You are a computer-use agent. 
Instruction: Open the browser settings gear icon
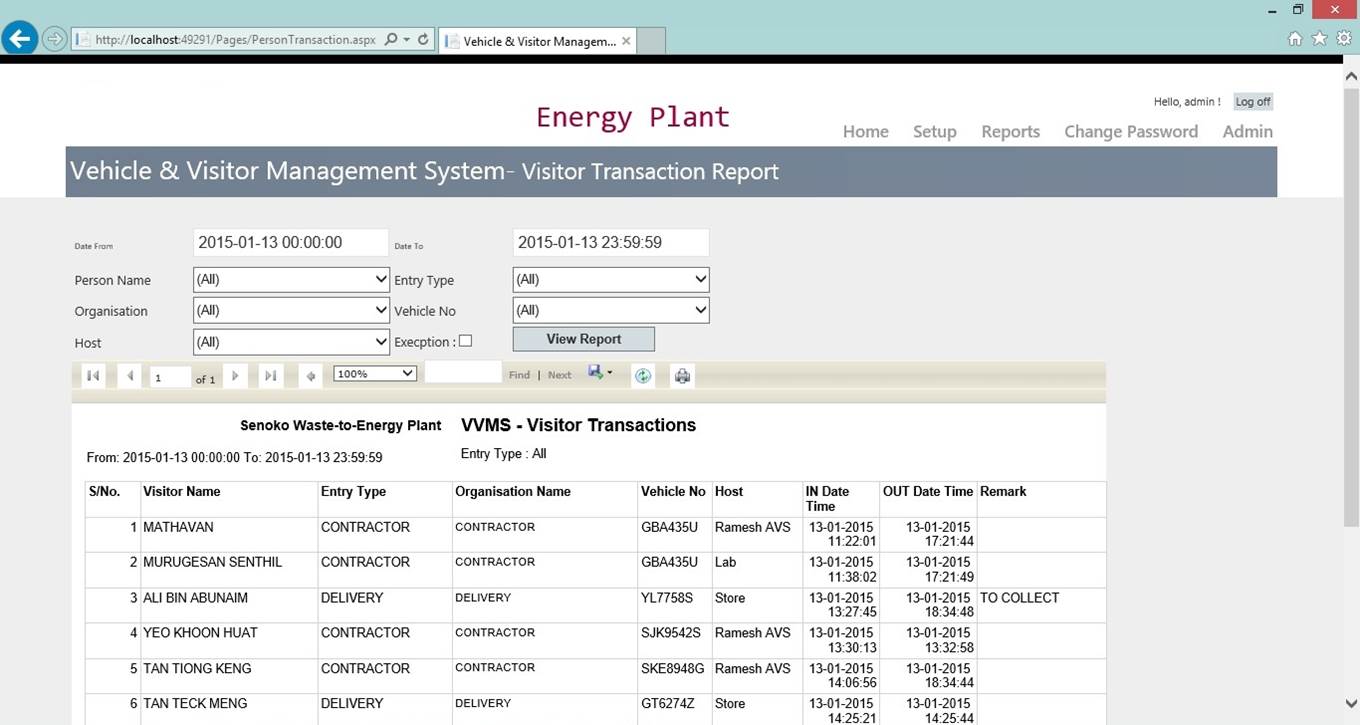pyautogui.click(x=1345, y=37)
